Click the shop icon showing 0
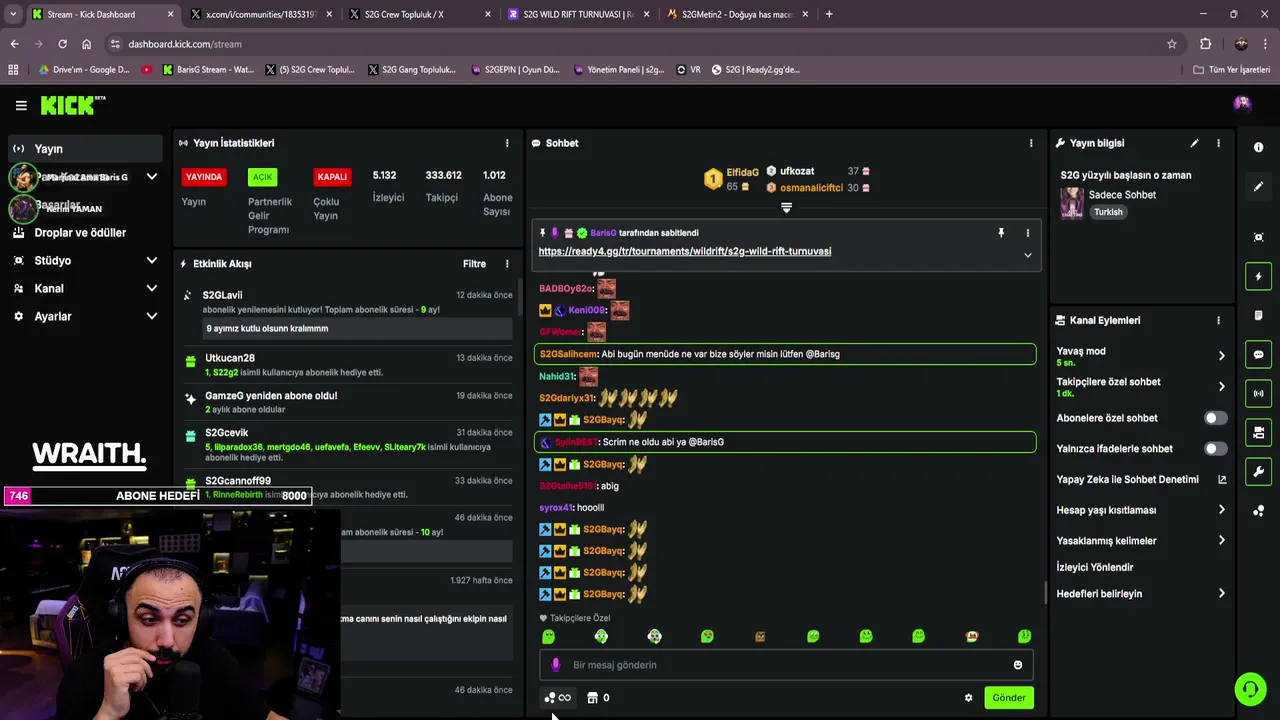Screen dimensions: 1280x720 (598, 698)
